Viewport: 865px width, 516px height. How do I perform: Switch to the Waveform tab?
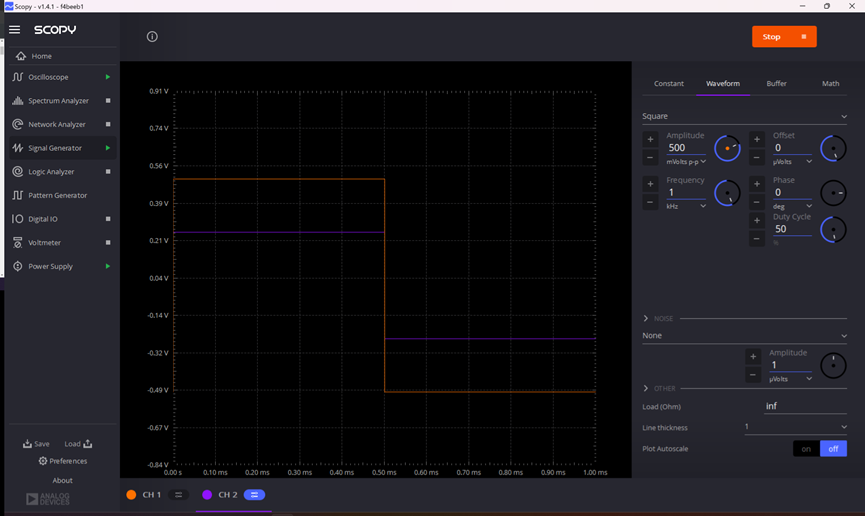[723, 84]
